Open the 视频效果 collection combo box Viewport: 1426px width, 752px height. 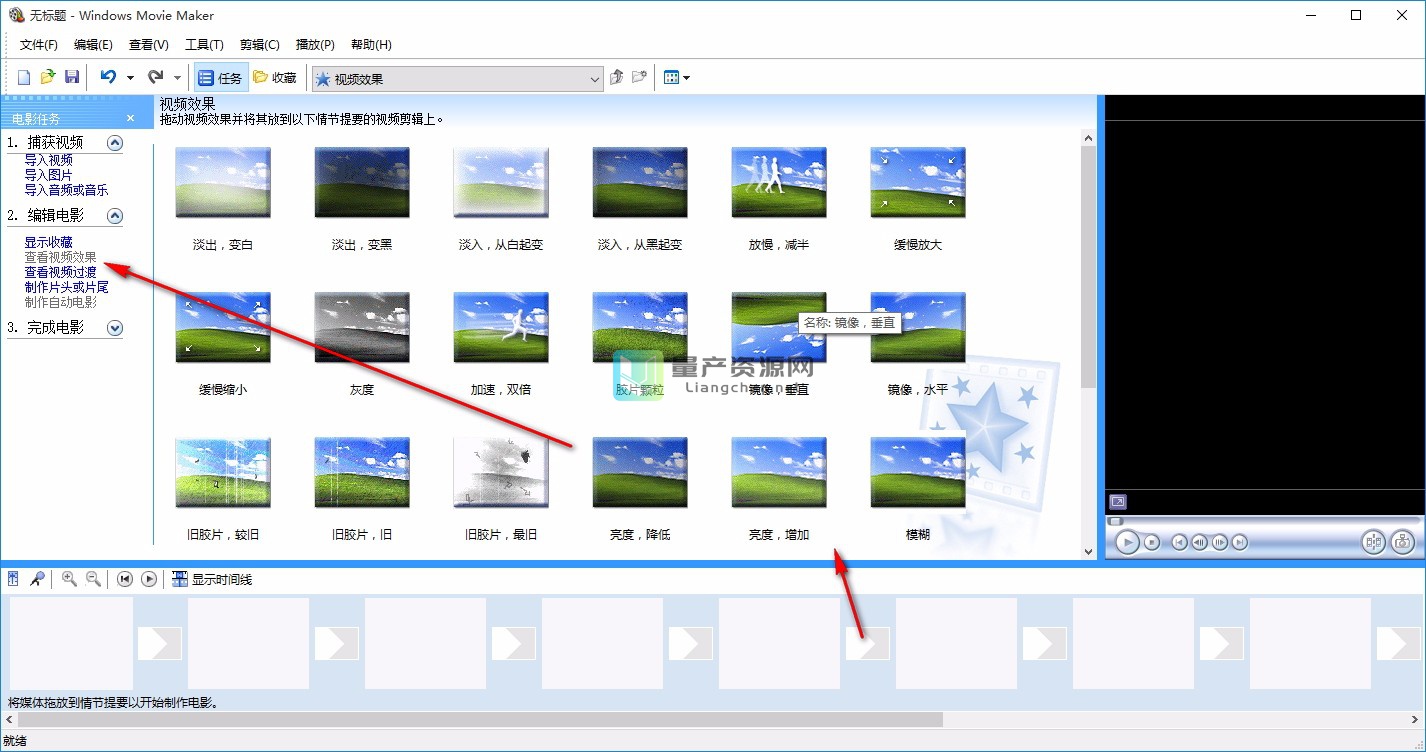pyautogui.click(x=457, y=78)
